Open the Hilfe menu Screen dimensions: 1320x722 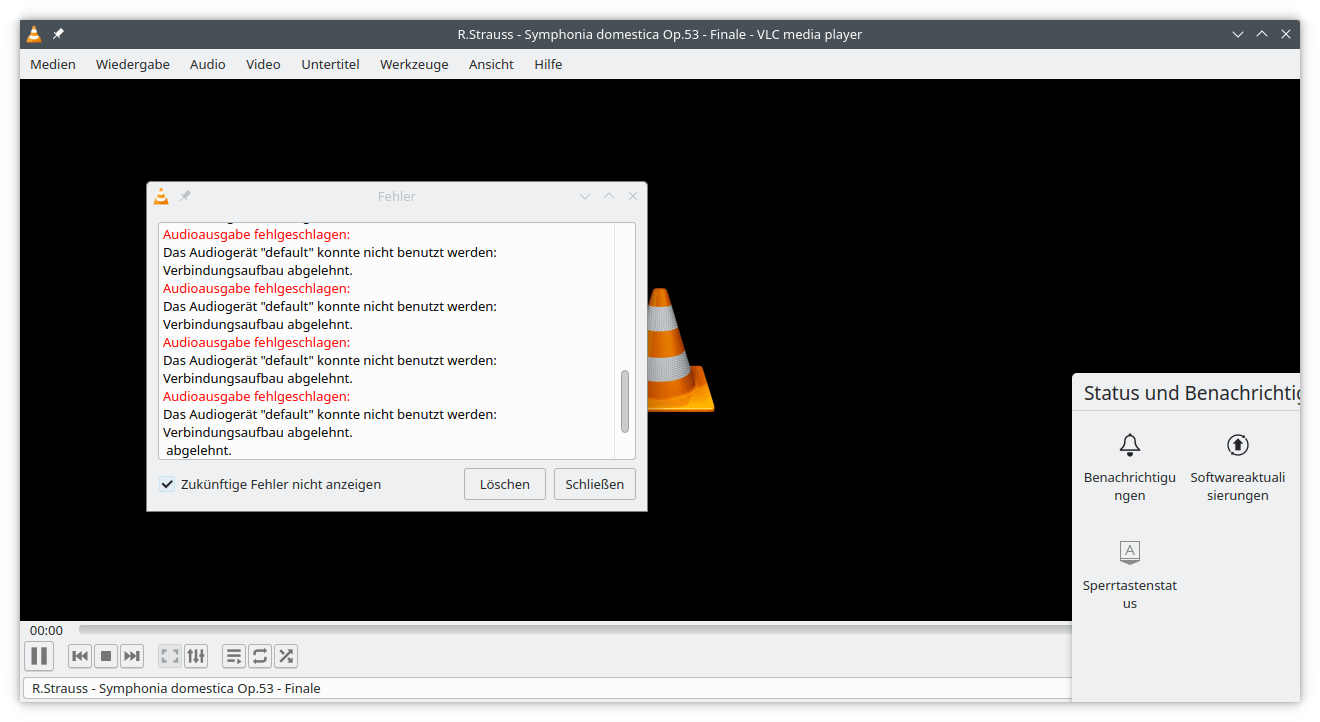click(548, 64)
